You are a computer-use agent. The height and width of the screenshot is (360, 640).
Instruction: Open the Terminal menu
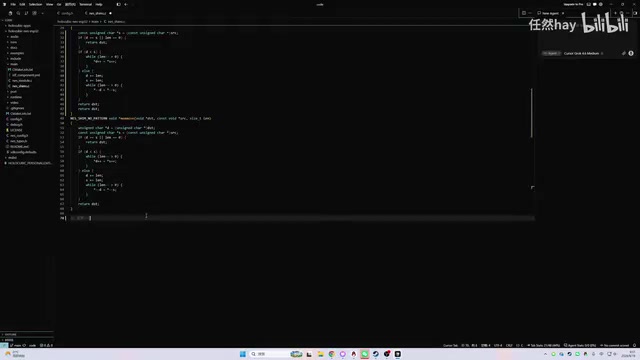[x=85, y=4]
